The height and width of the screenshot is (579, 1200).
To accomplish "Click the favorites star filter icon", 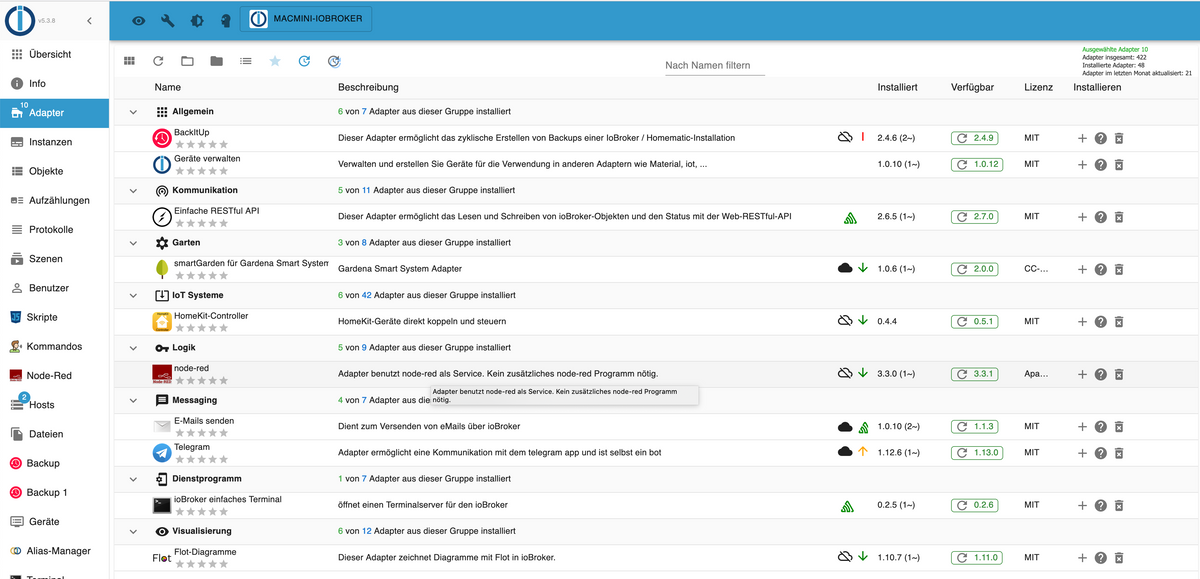I will point(275,61).
